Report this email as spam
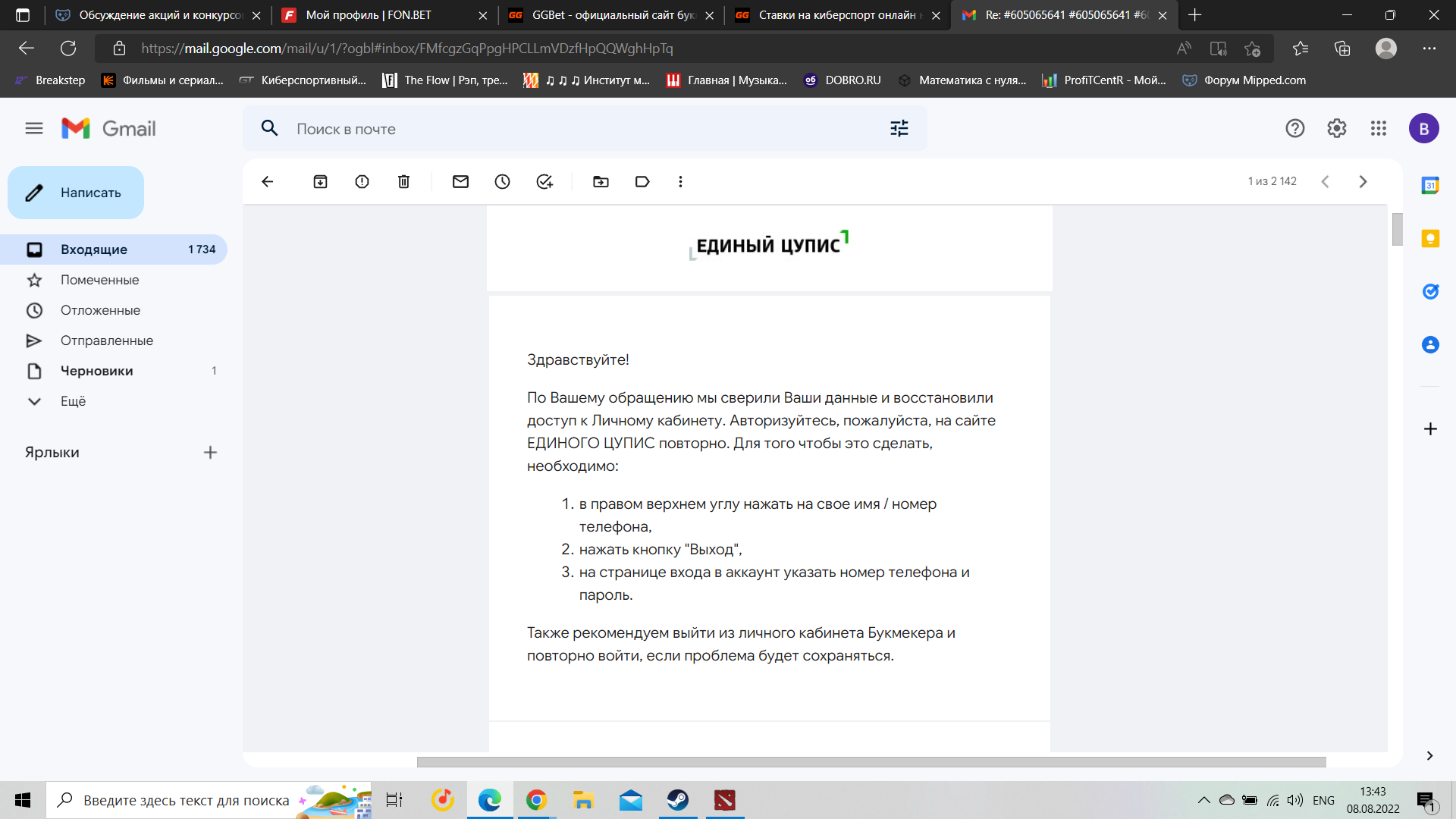This screenshot has width=1456, height=819. coord(362,182)
